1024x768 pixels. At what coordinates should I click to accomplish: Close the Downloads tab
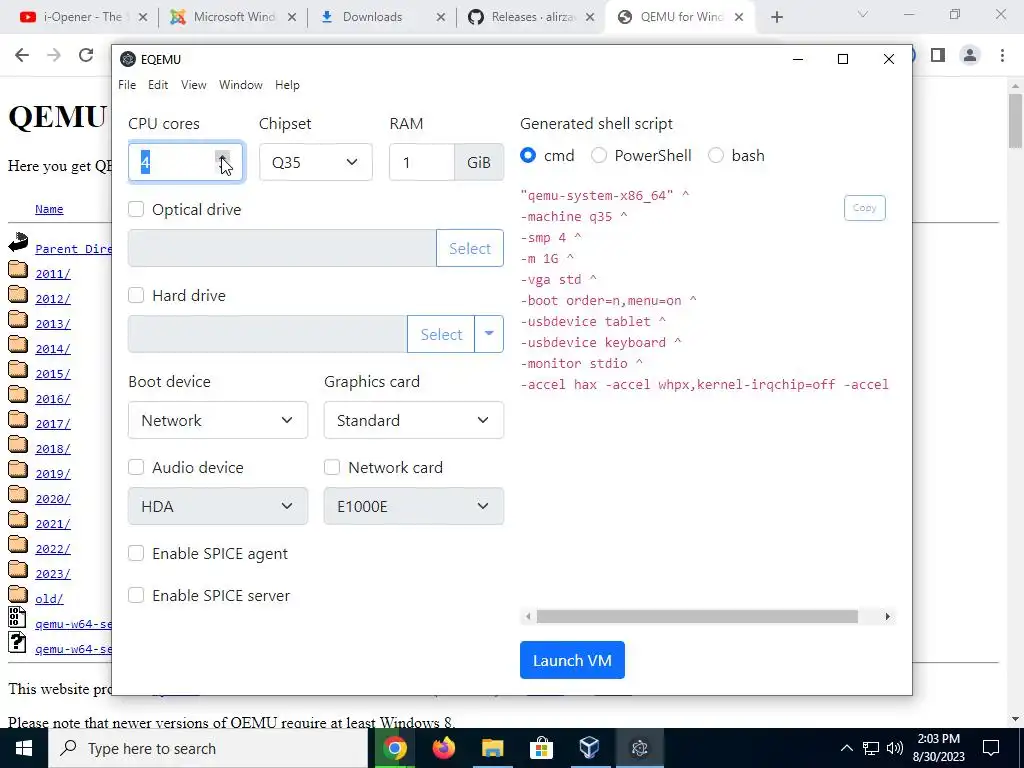click(x=441, y=18)
